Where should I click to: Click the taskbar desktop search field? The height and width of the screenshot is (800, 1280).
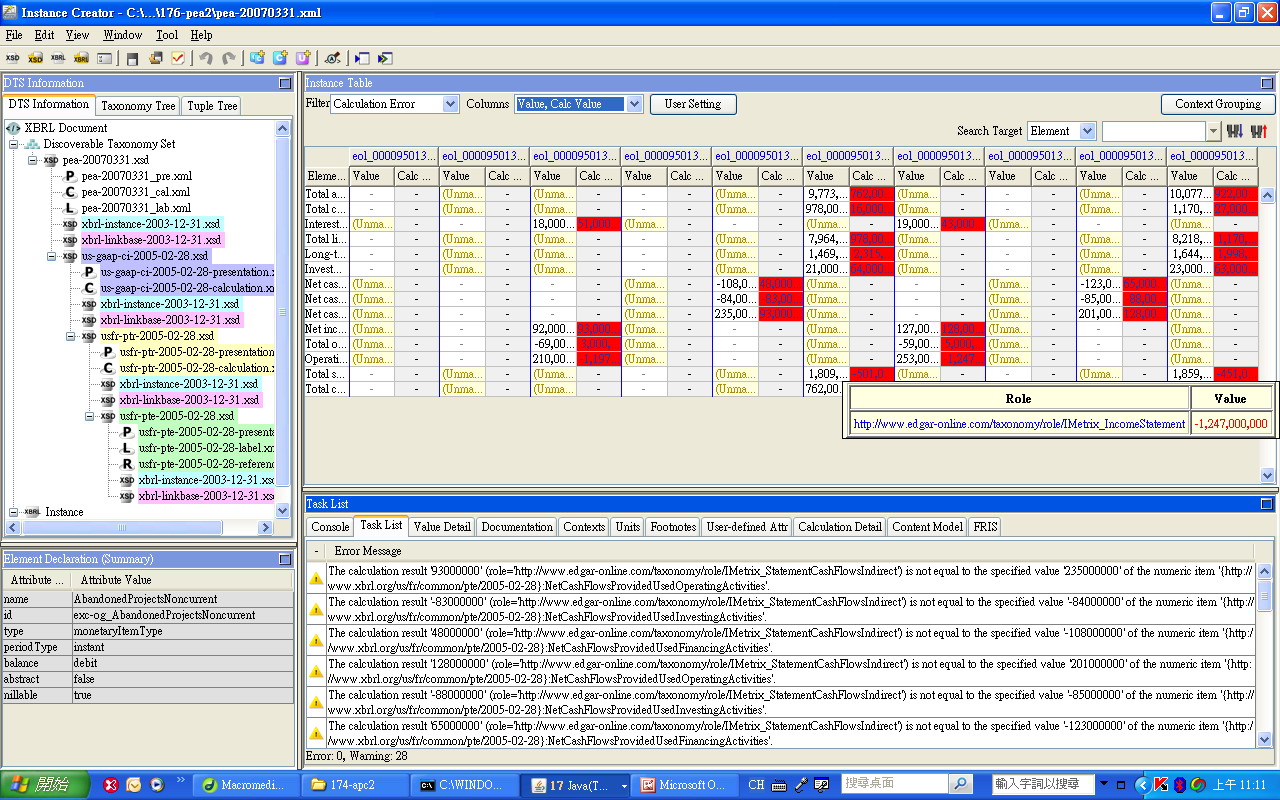[x=894, y=784]
